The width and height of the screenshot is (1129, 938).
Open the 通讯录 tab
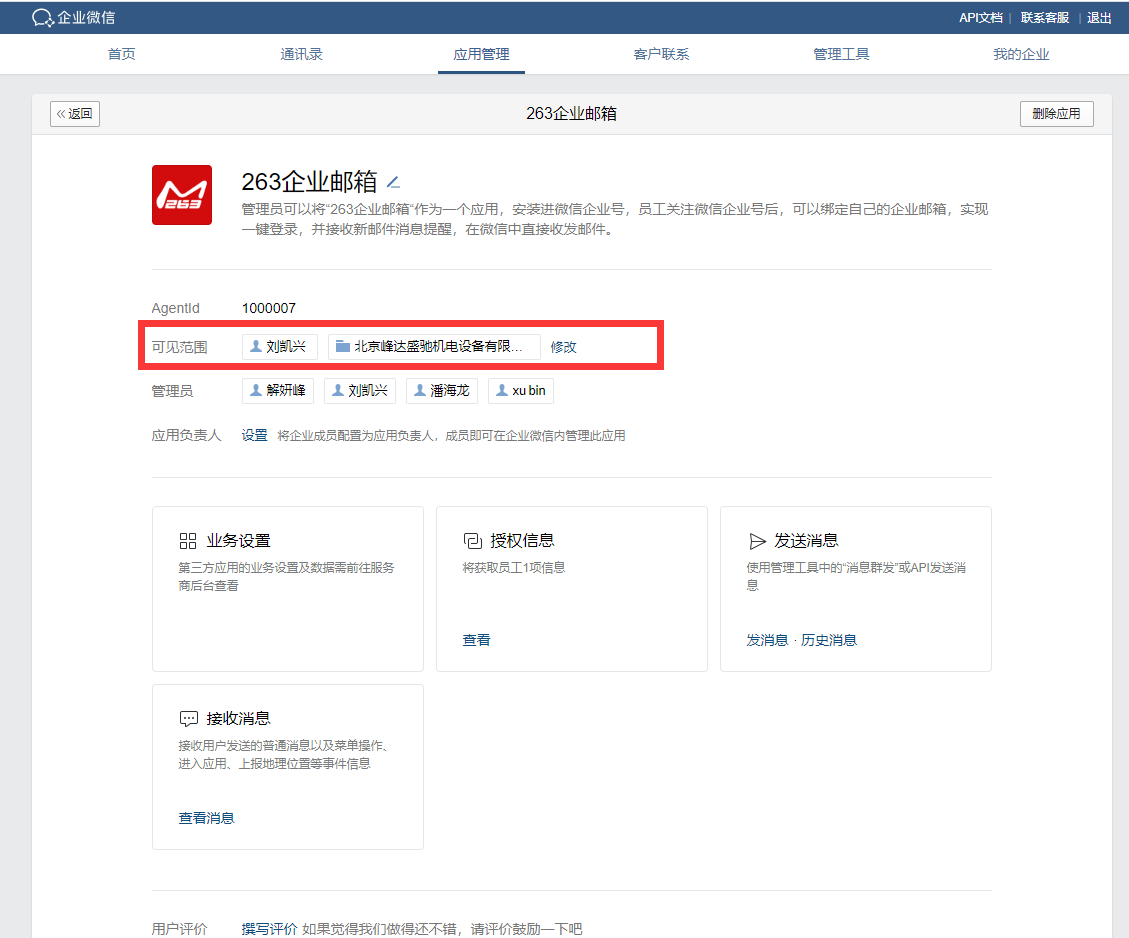[x=302, y=54]
